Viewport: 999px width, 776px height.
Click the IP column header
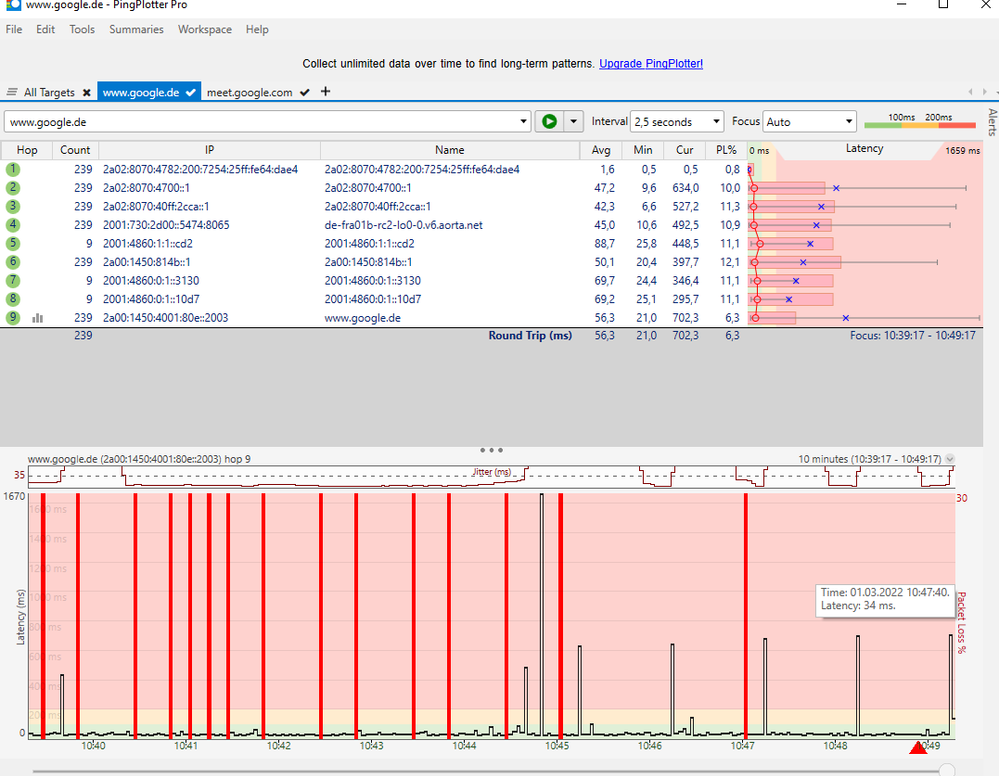209,150
